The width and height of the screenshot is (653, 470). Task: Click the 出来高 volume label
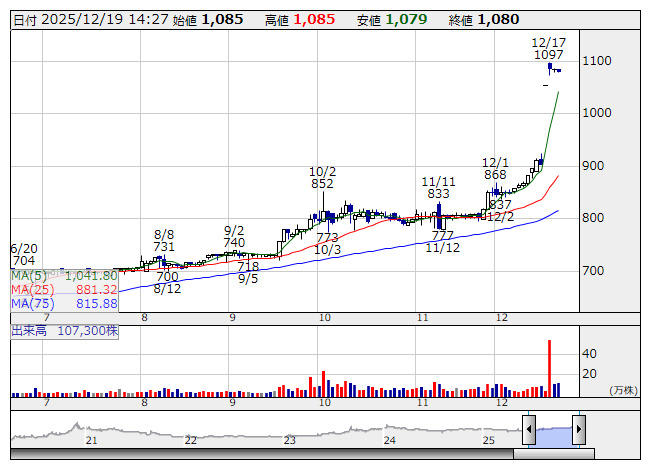click(x=65, y=328)
